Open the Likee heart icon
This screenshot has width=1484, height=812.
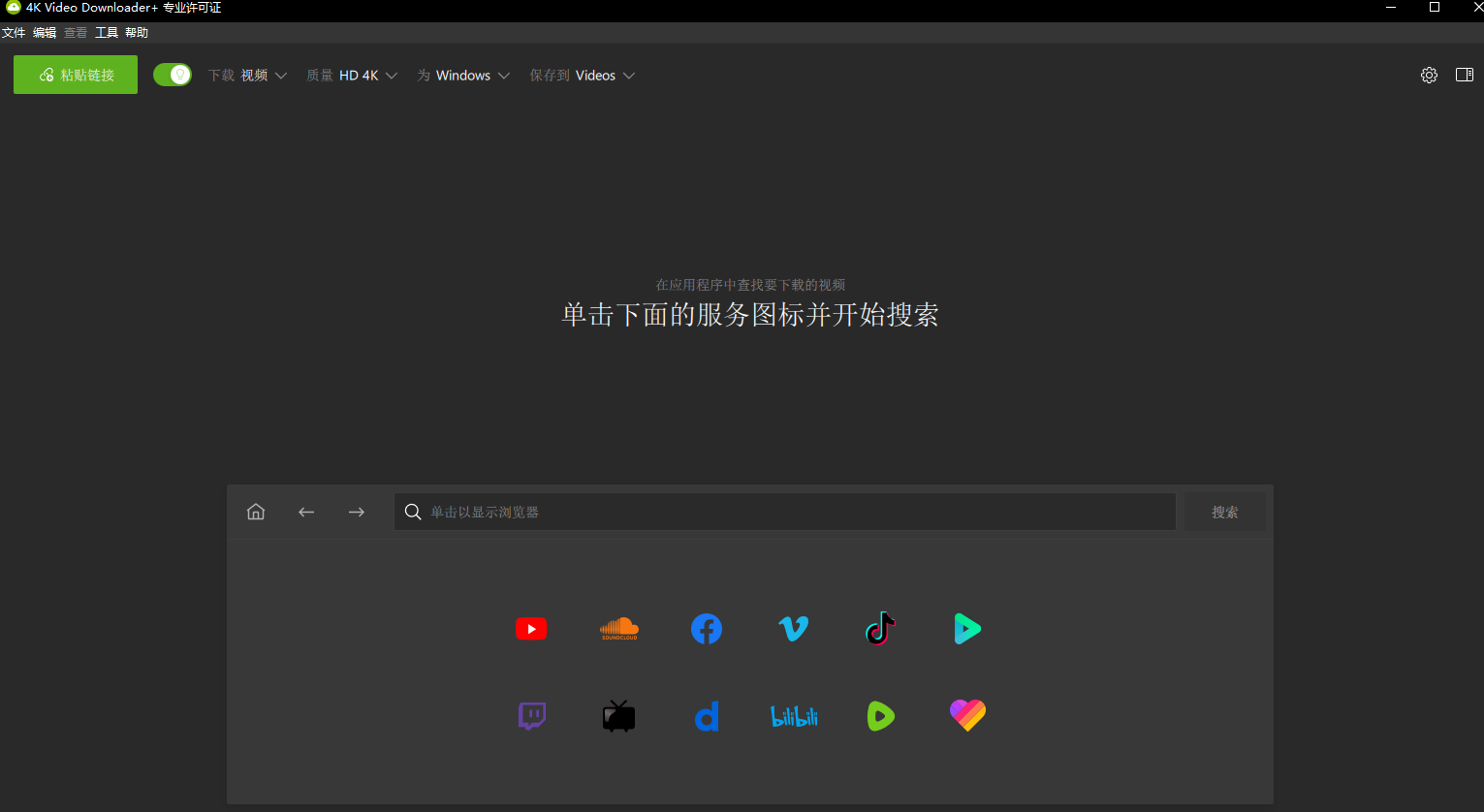[967, 716]
